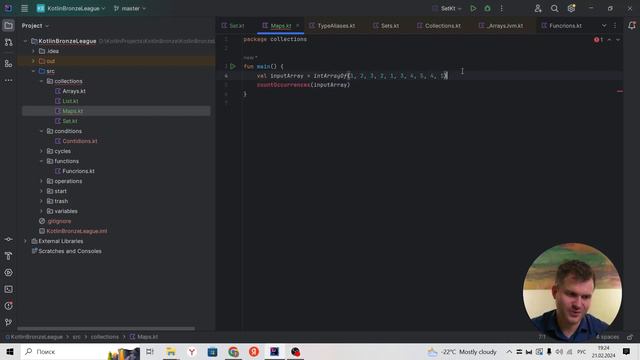Open the Git tool window
The height and width of the screenshot is (360, 640).
[x=8, y=322]
